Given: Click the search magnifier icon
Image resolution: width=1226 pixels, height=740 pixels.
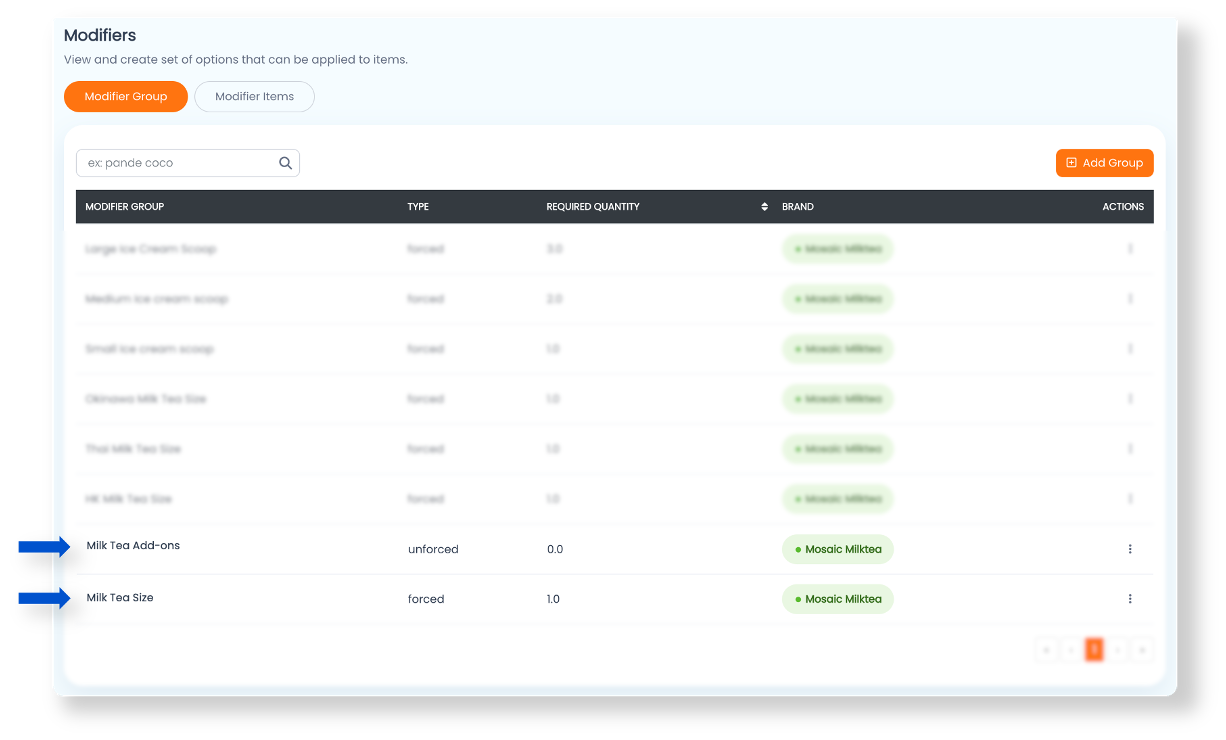Looking at the screenshot, I should (x=285, y=163).
